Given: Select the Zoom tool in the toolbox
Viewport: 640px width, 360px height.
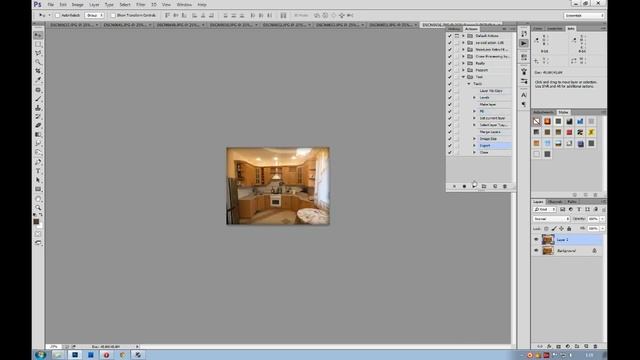Looking at the screenshot, I should click(x=38, y=207).
